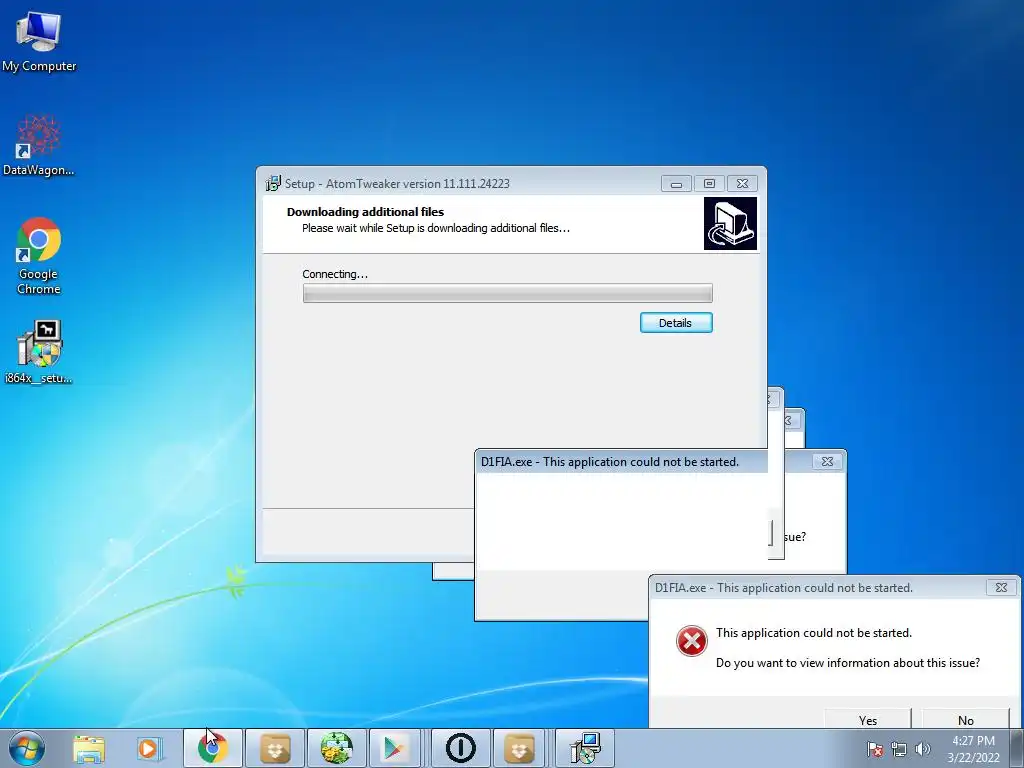1024x768 pixels.
Task: Open the Windows Start menu orb
Action: click(27, 748)
